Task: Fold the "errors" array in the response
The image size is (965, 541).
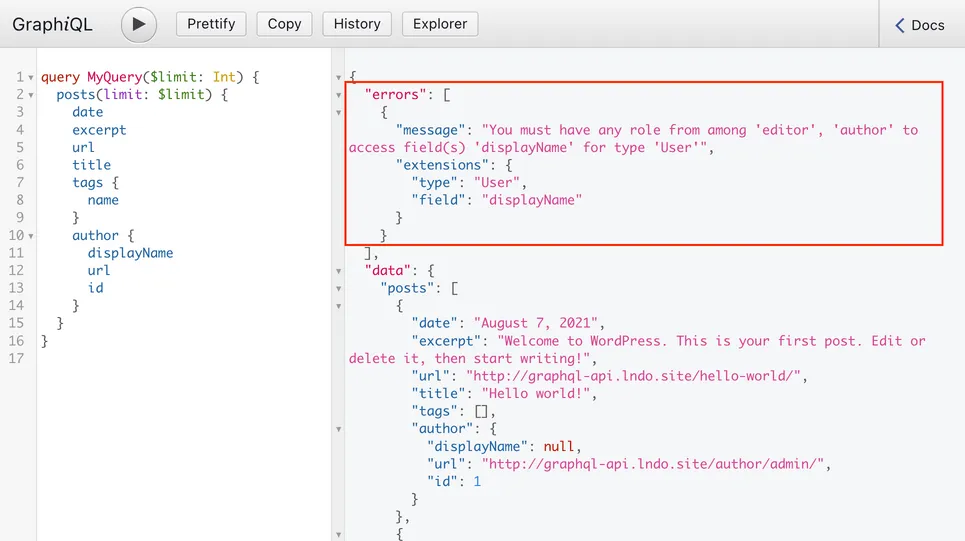Action: 338,95
